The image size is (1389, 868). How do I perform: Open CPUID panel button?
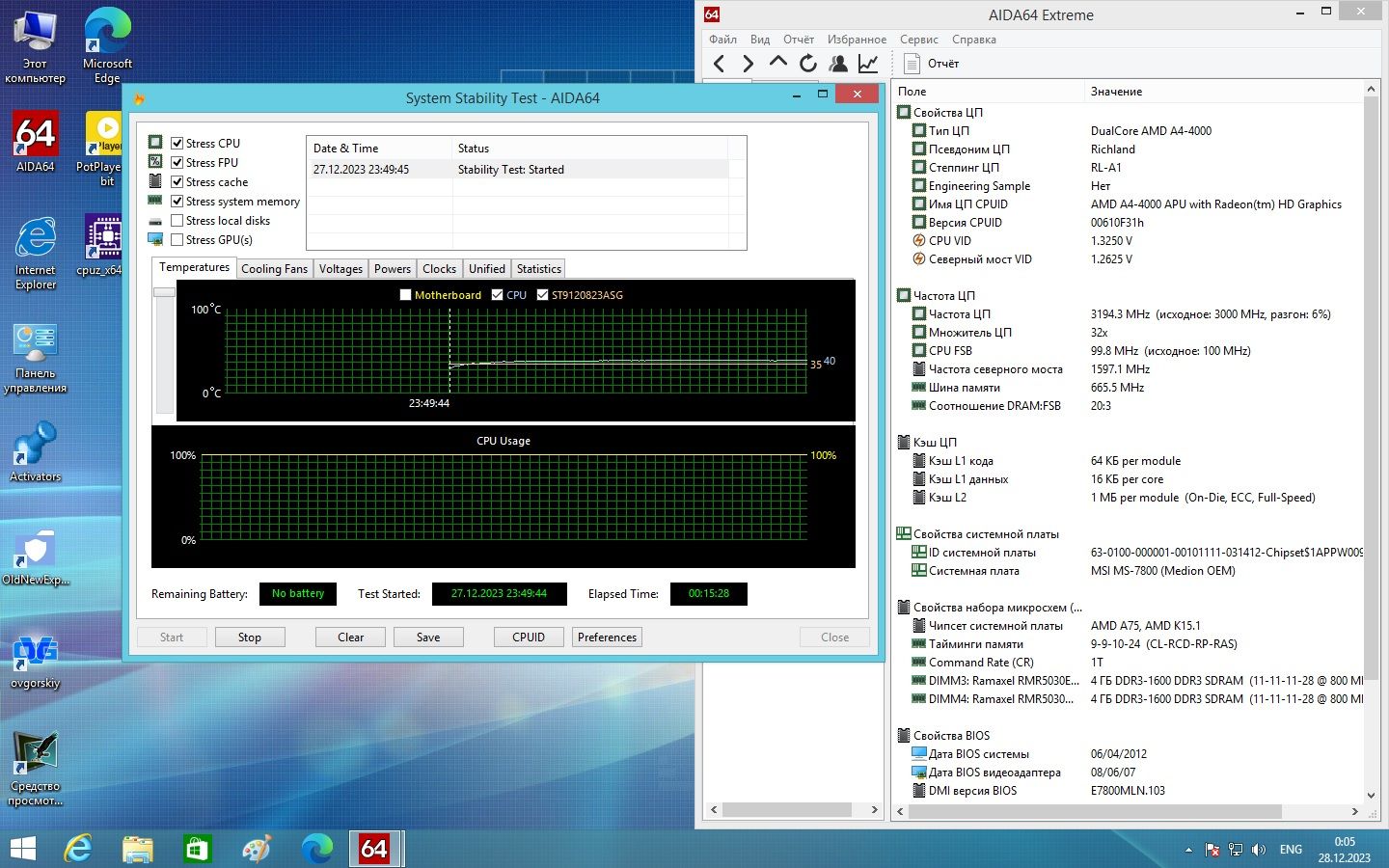529,637
